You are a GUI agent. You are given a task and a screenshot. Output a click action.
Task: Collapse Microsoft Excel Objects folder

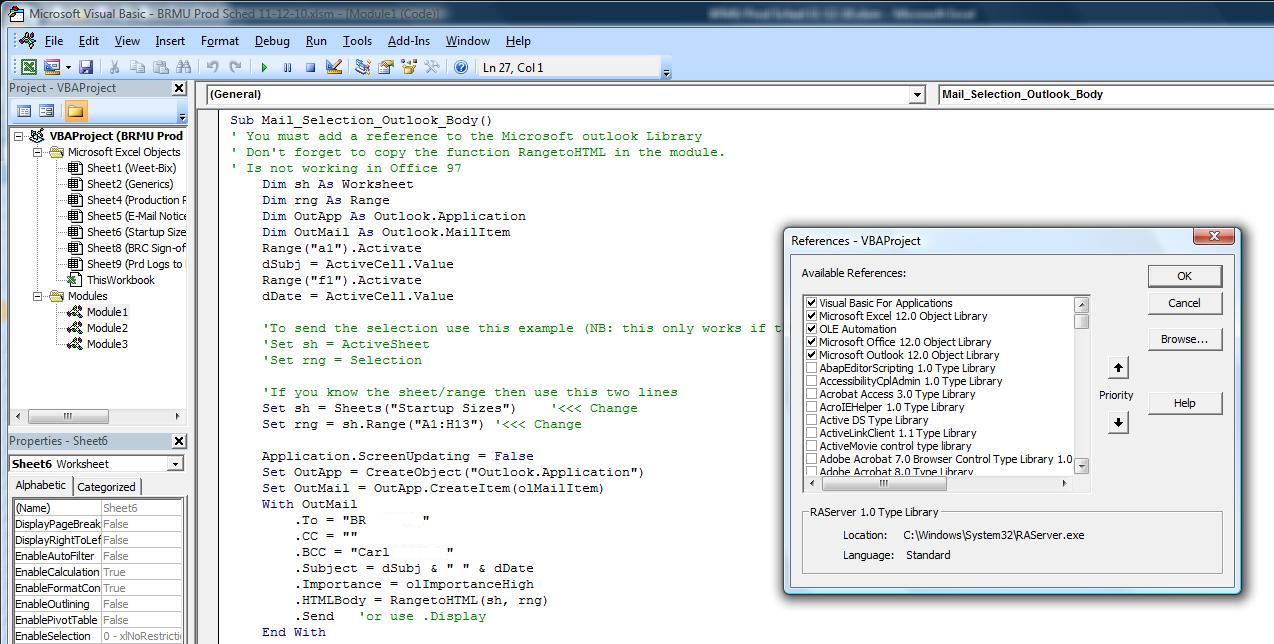(37, 152)
